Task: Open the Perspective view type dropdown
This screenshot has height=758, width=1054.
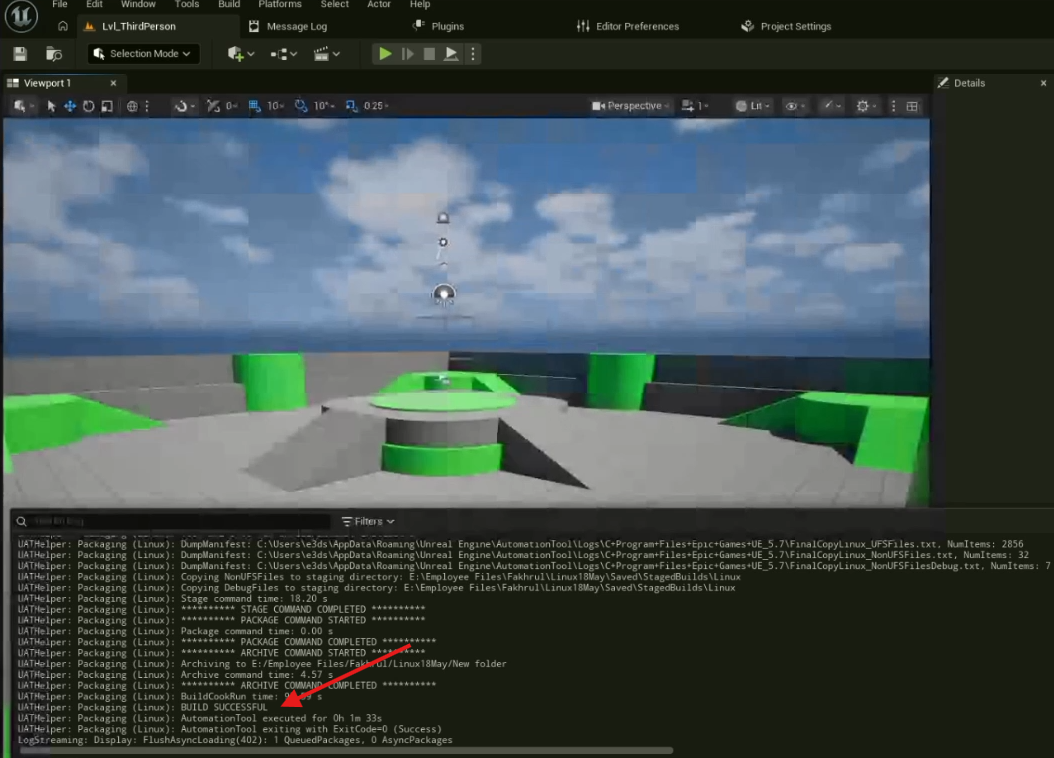Action: (630, 106)
